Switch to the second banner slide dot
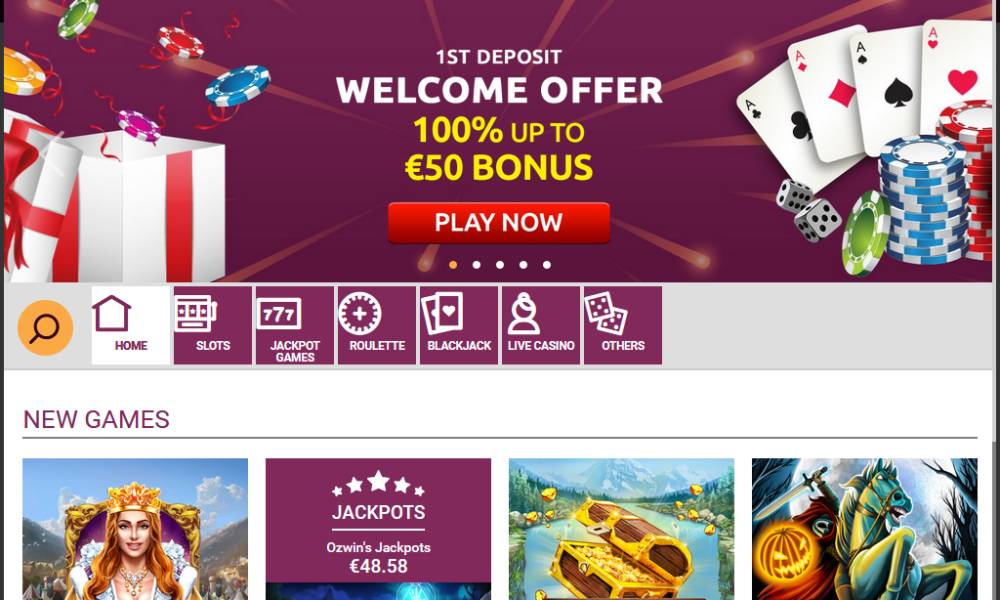The height and width of the screenshot is (600, 1000). pyautogui.click(x=476, y=265)
